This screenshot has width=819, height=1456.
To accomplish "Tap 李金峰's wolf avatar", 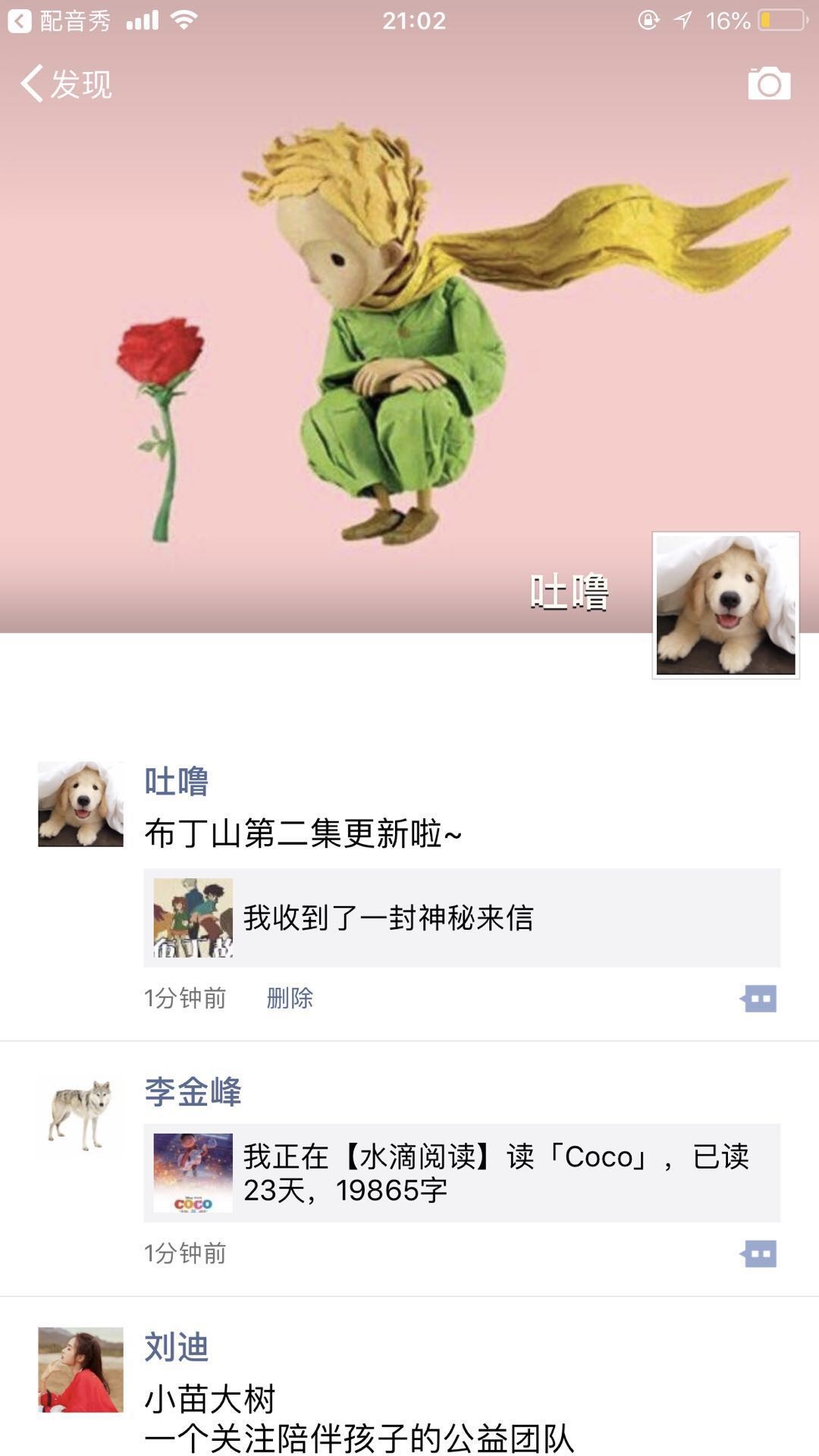I will [x=80, y=1114].
